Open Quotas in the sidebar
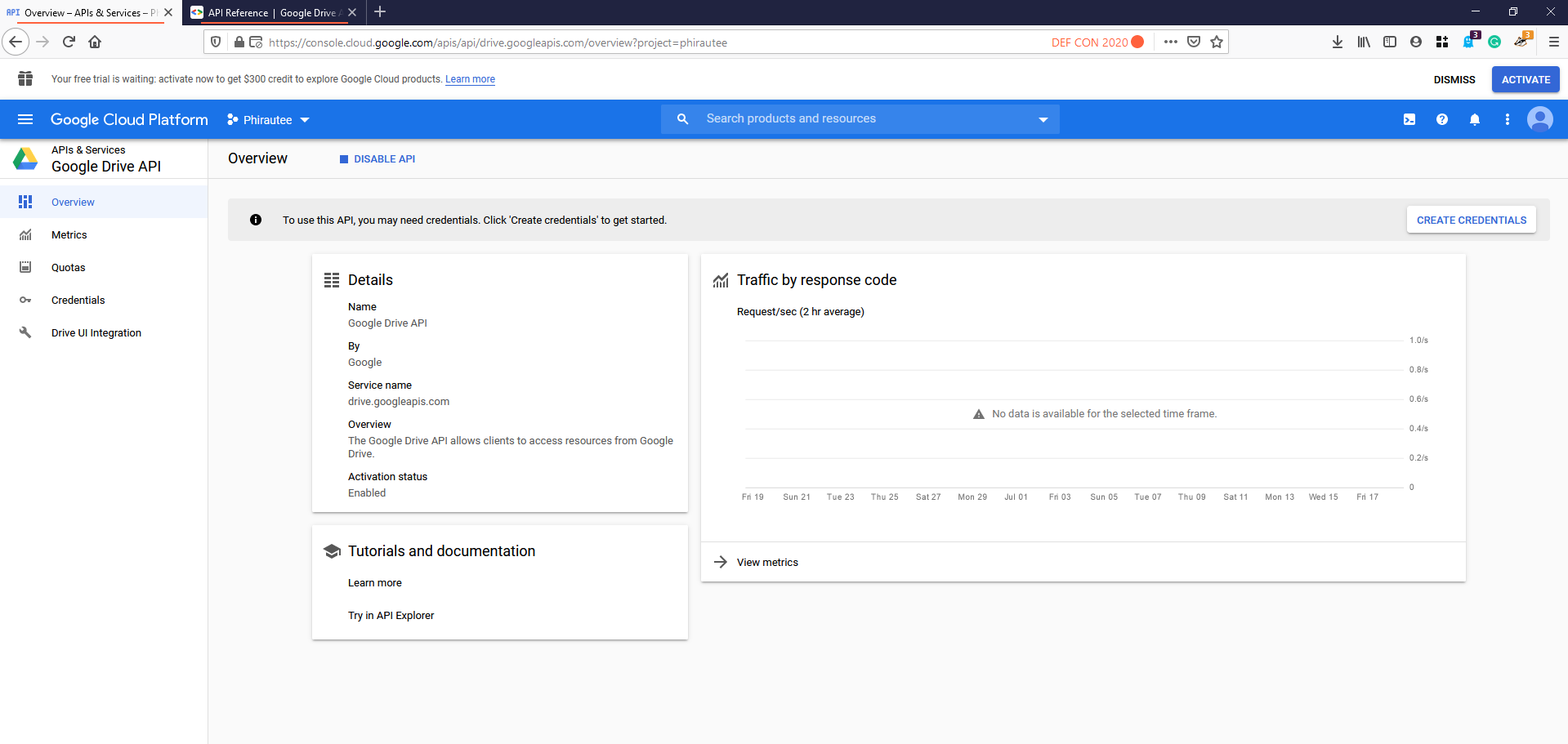The width and height of the screenshot is (1568, 744). click(x=104, y=267)
